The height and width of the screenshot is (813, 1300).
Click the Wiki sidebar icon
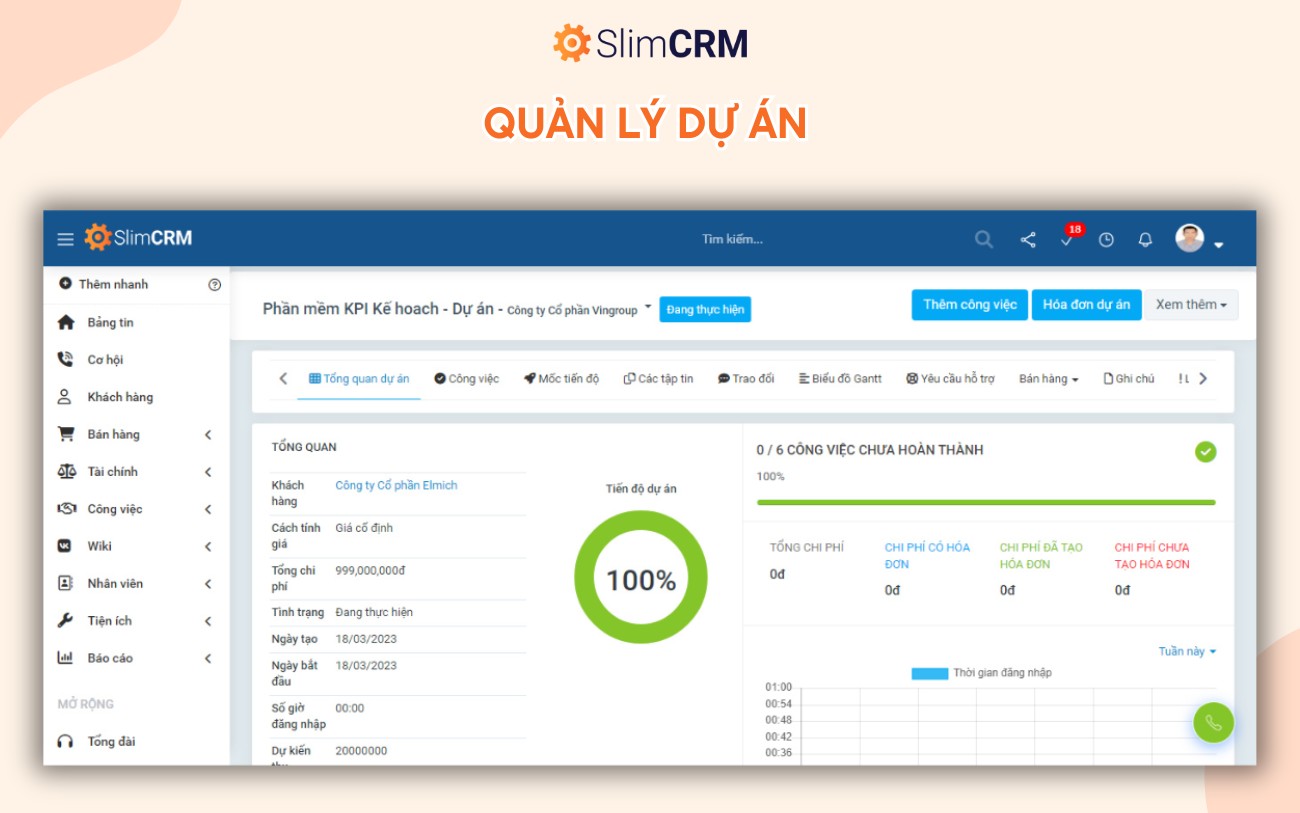tap(65, 546)
